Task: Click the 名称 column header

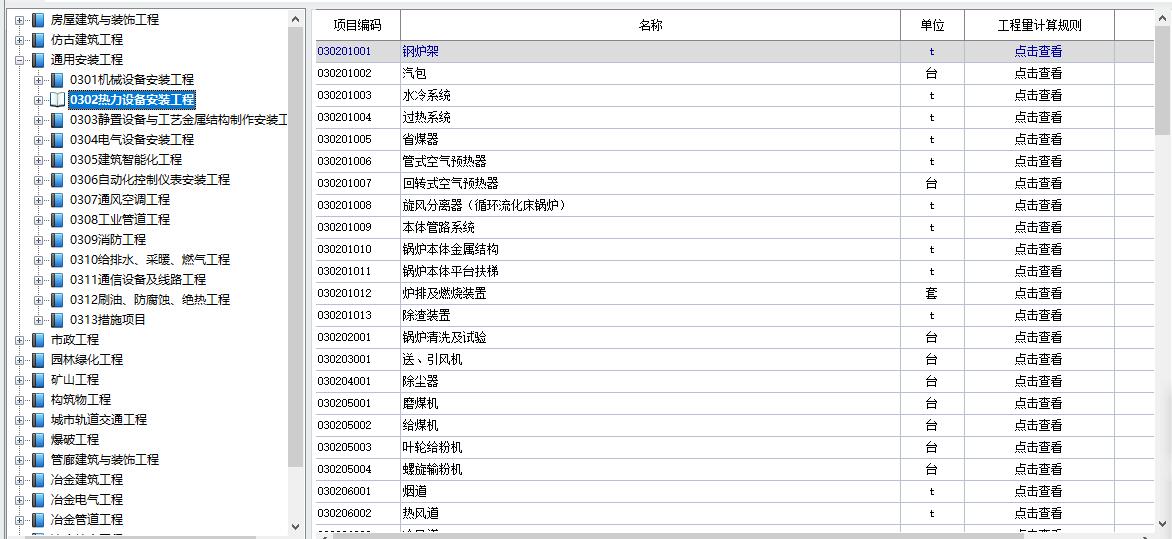Action: tap(650, 25)
